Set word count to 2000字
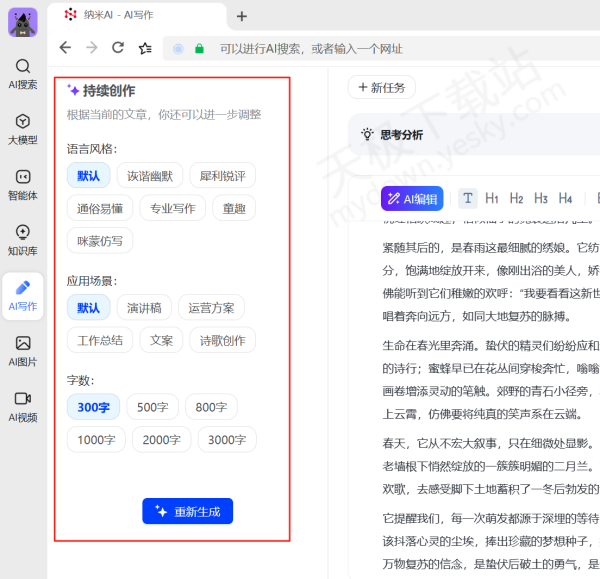The height and width of the screenshot is (579, 600). click(161, 439)
